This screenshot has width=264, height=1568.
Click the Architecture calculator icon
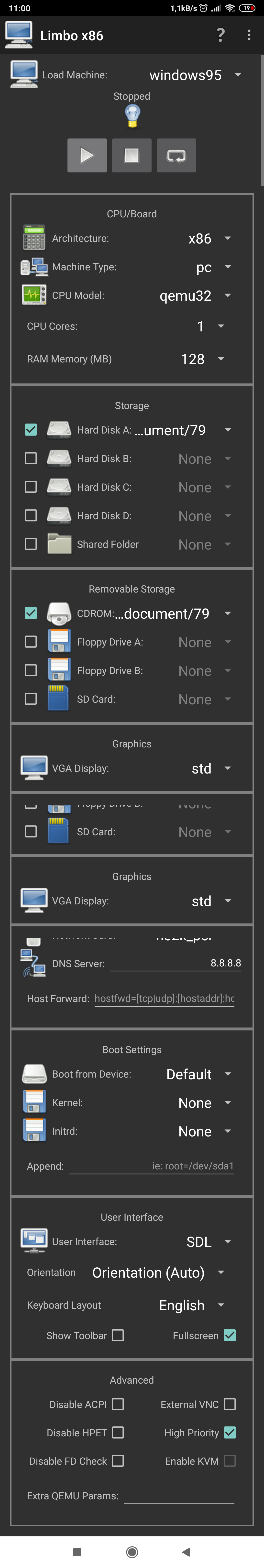(34, 238)
